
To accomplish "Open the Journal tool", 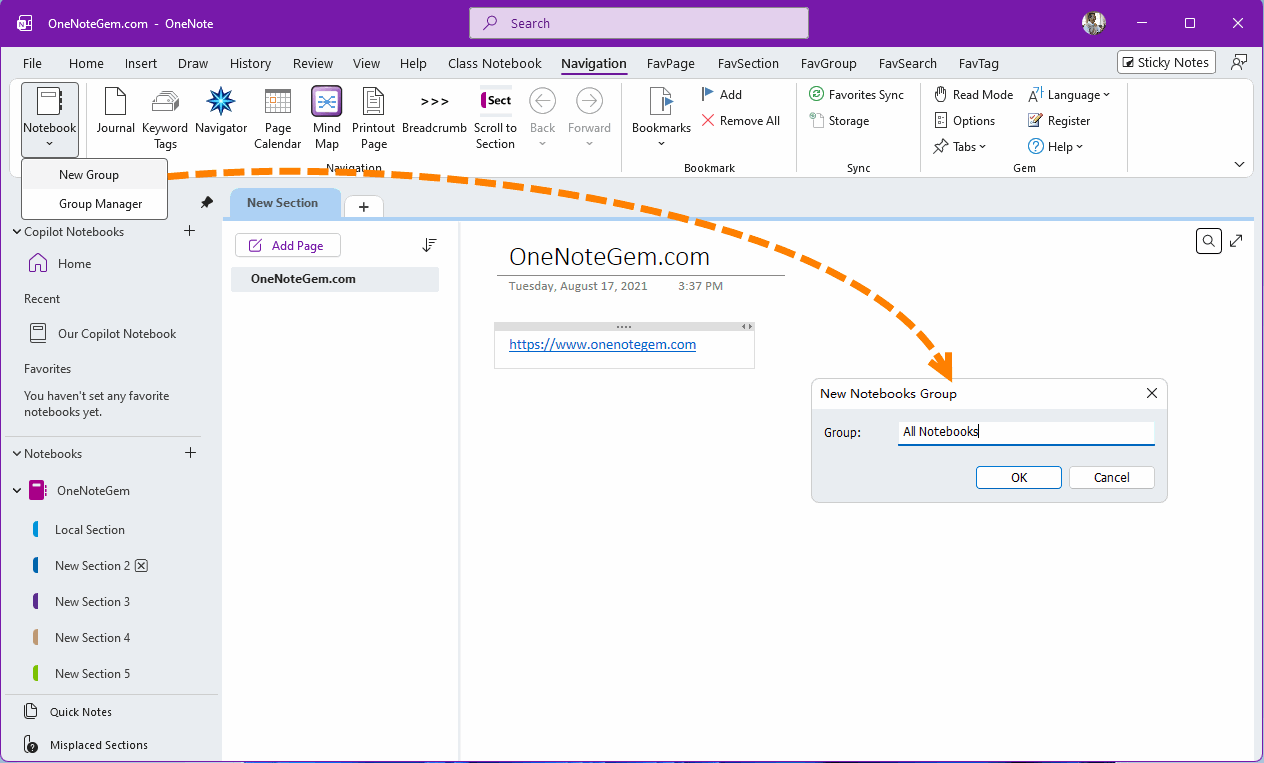I will pos(116,112).
